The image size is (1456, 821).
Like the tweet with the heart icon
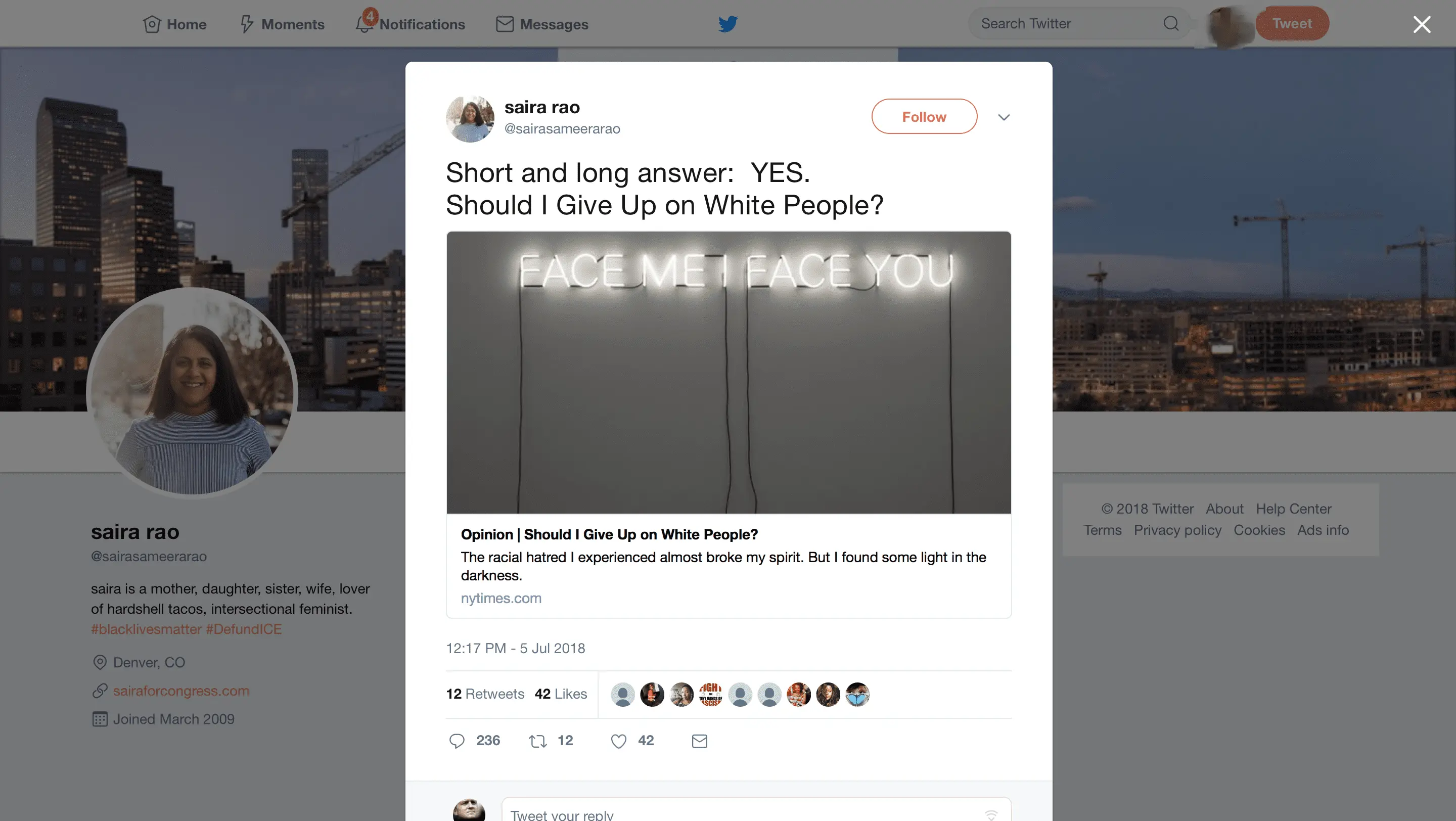tap(619, 741)
